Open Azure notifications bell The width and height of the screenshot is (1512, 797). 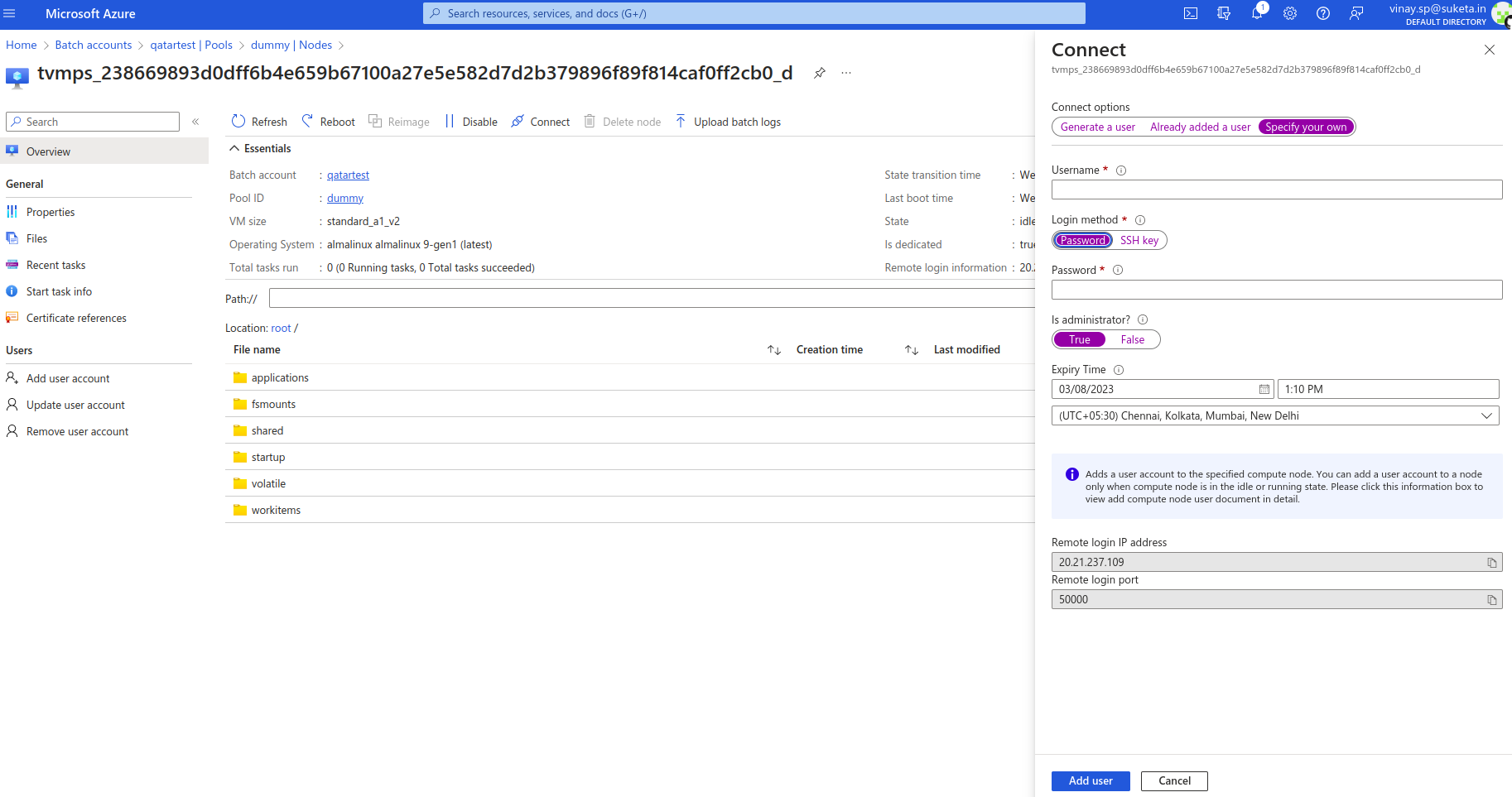(1257, 13)
